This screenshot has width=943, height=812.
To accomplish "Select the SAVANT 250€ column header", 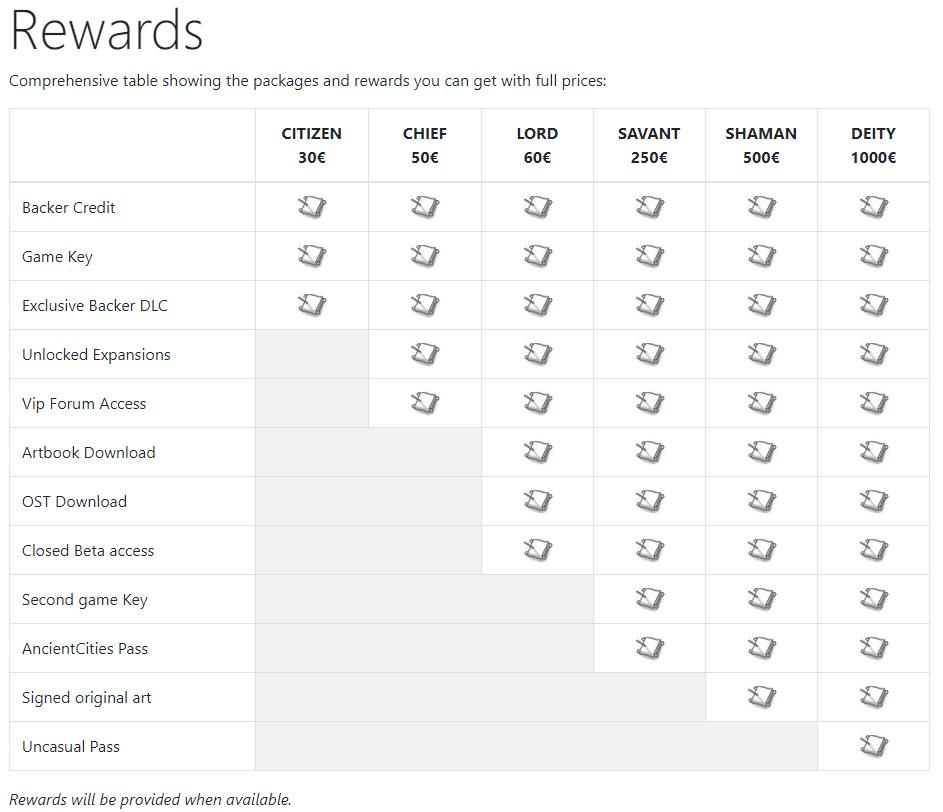I will [x=649, y=146].
